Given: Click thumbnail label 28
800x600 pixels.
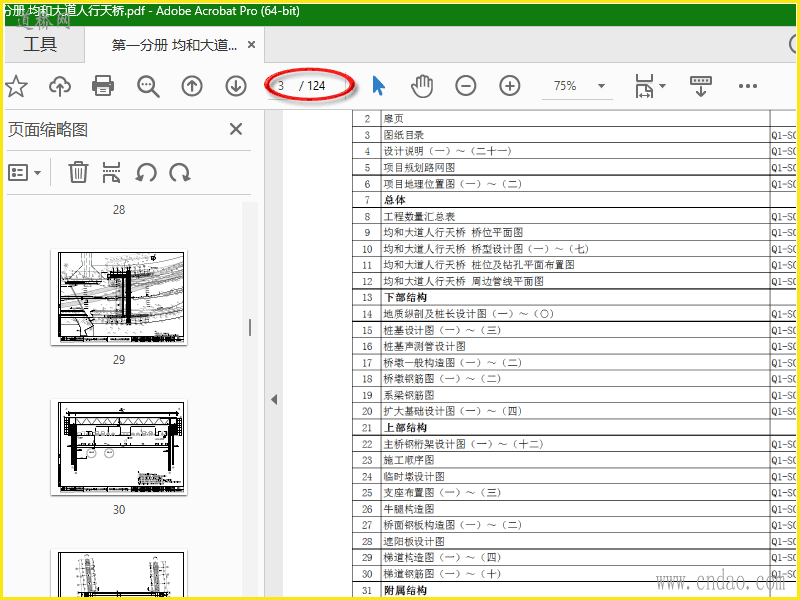Looking at the screenshot, I should (x=119, y=209).
